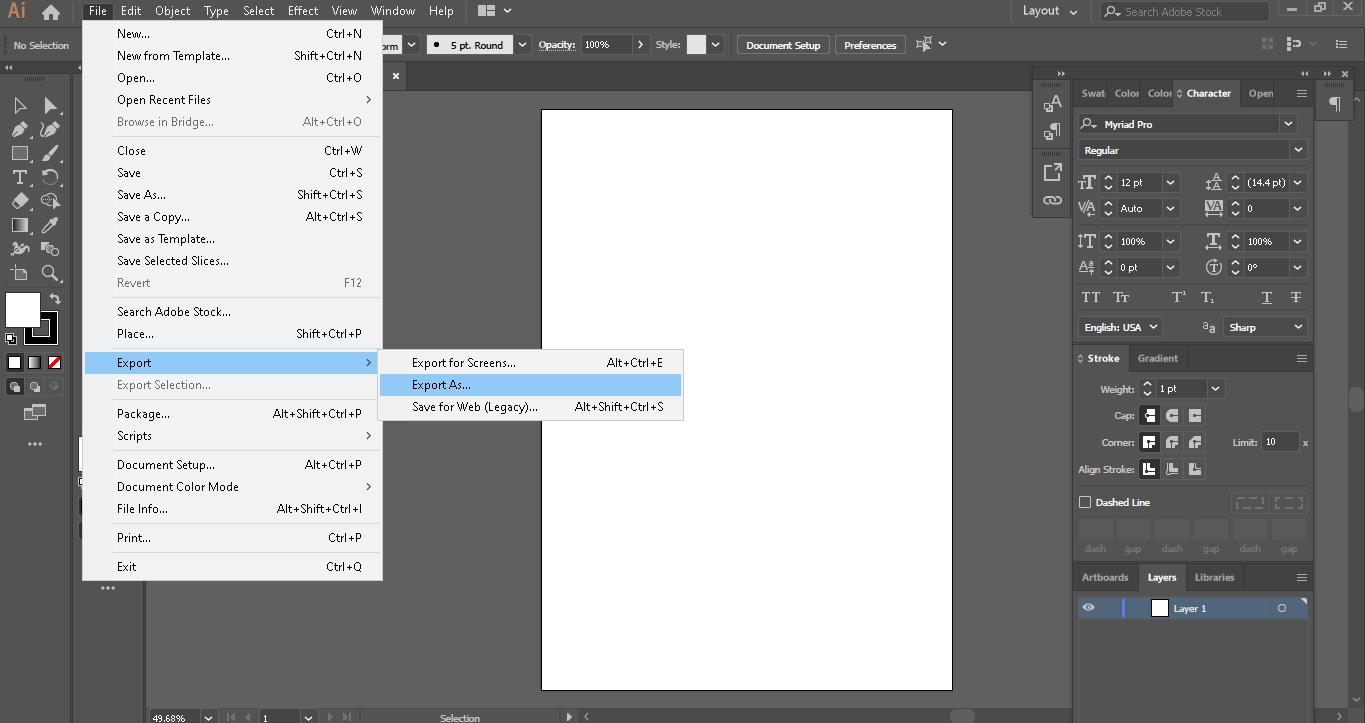Image resolution: width=1365 pixels, height=723 pixels.
Task: Swap fill and stroke colors arrow
Action: [55, 299]
